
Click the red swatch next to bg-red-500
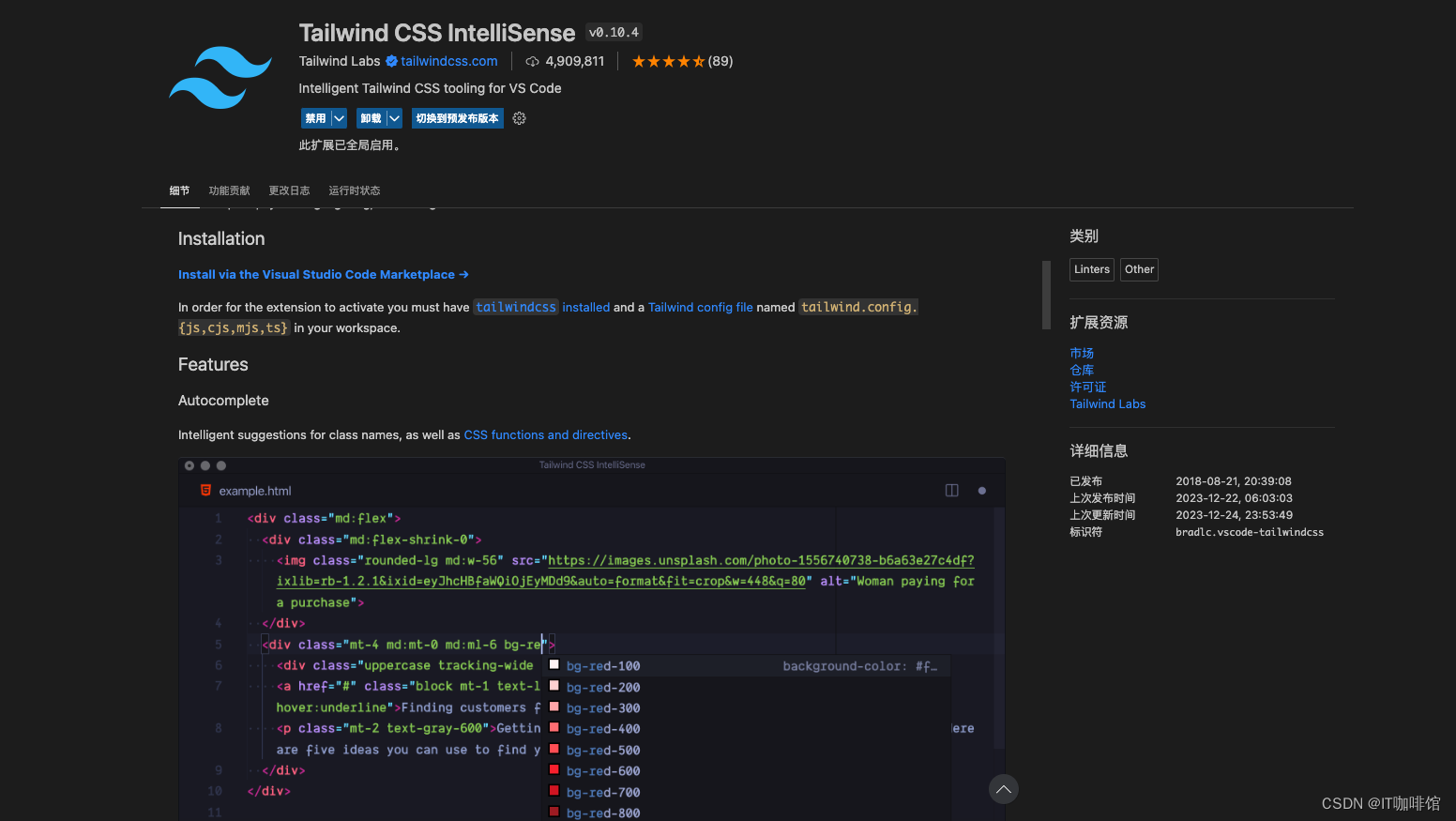(x=554, y=749)
